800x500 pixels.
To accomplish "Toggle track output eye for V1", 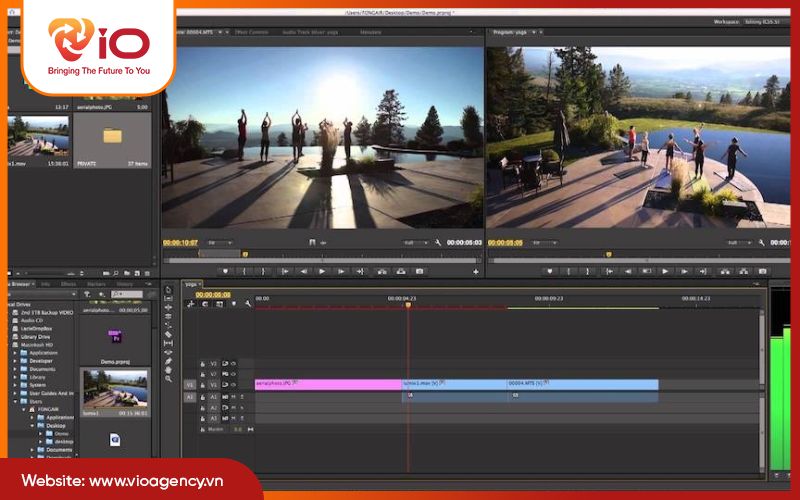I will (233, 385).
